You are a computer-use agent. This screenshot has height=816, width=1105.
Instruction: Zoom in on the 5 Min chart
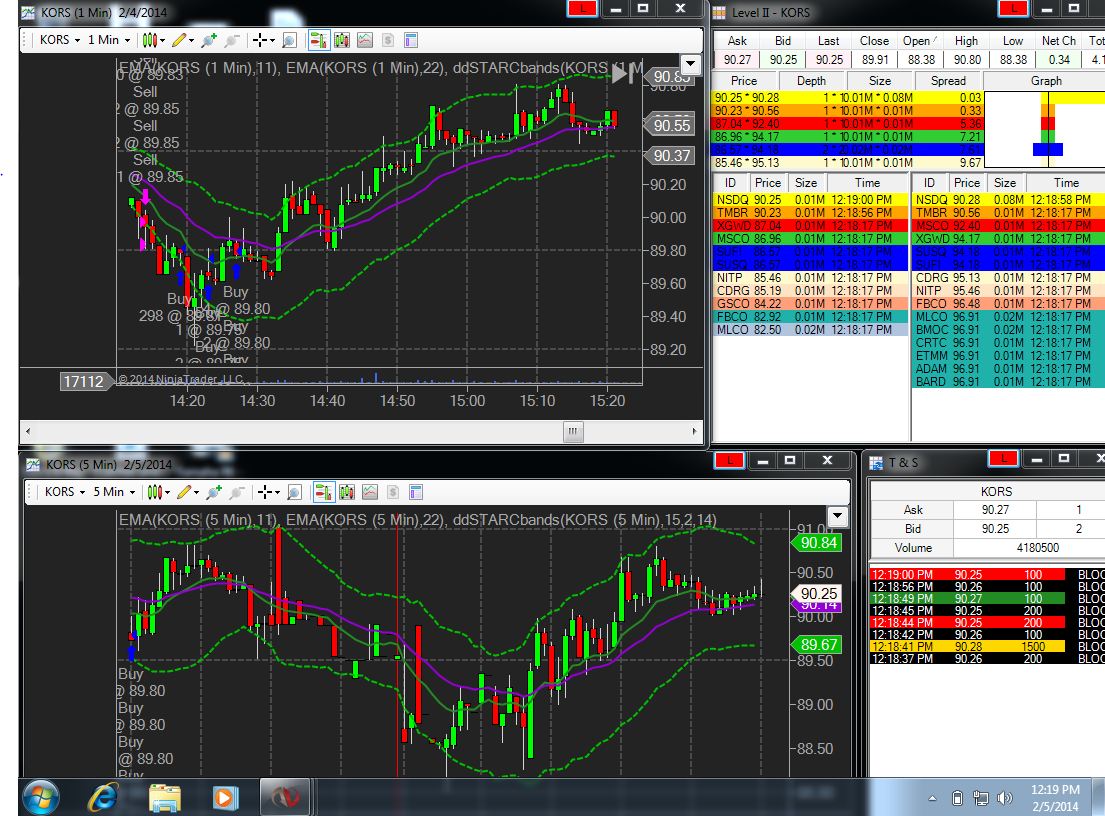(x=214, y=492)
